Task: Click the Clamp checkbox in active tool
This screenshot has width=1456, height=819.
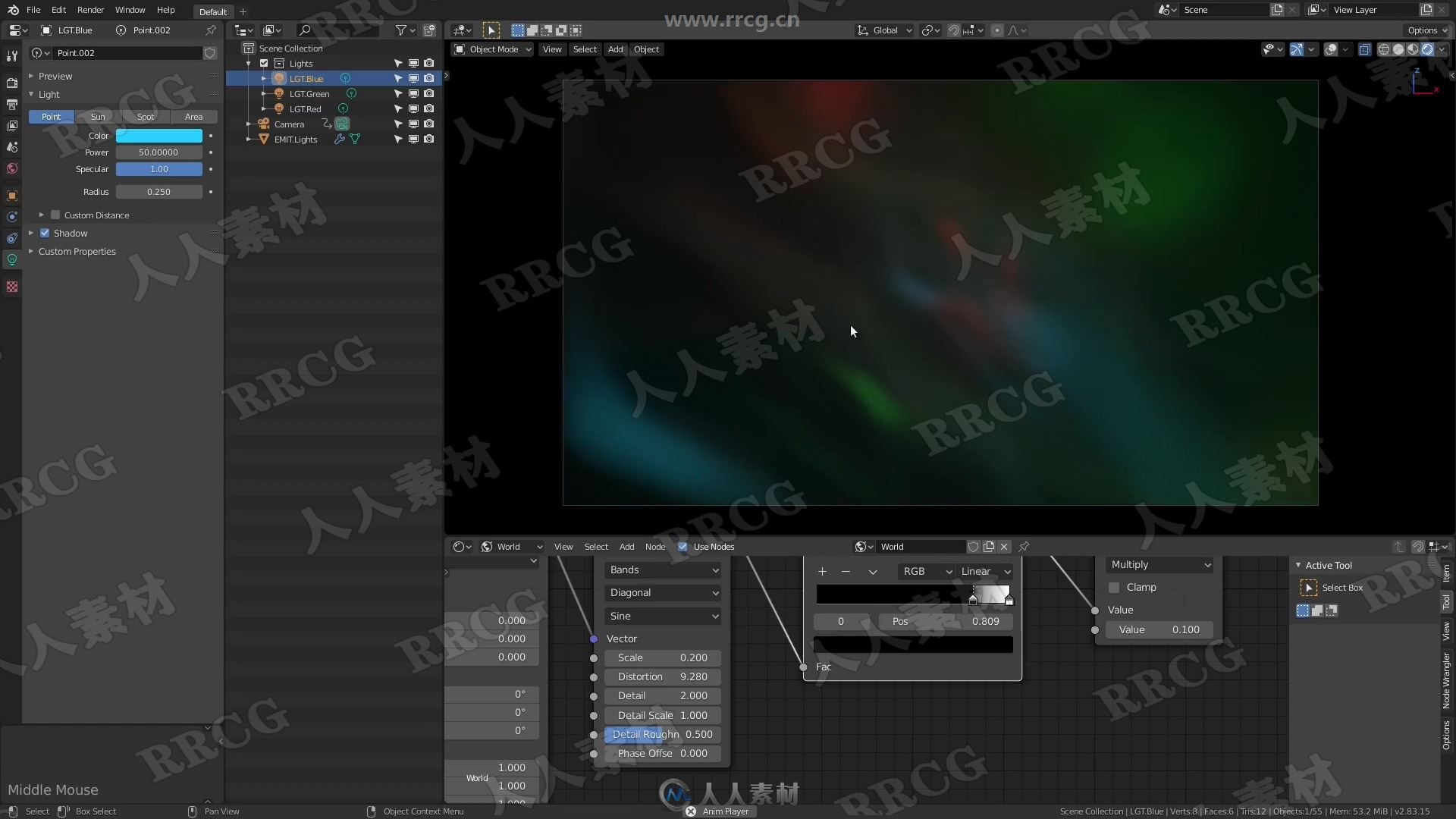Action: coord(1114,587)
